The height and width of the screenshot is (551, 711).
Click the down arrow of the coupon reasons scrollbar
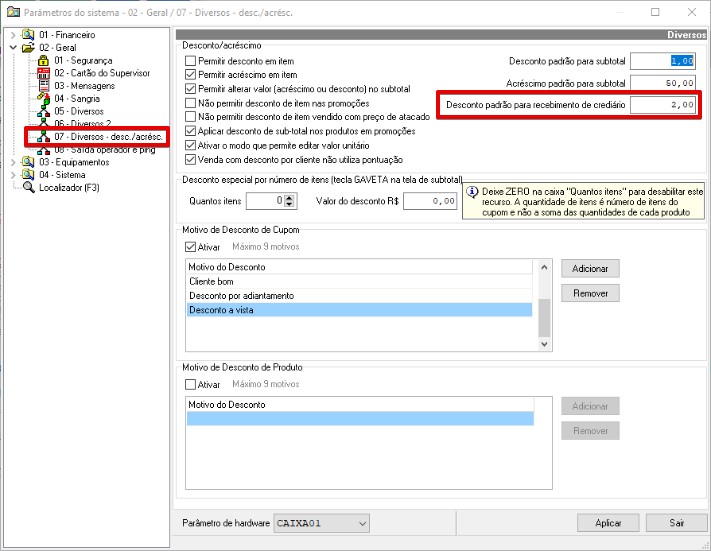[544, 344]
